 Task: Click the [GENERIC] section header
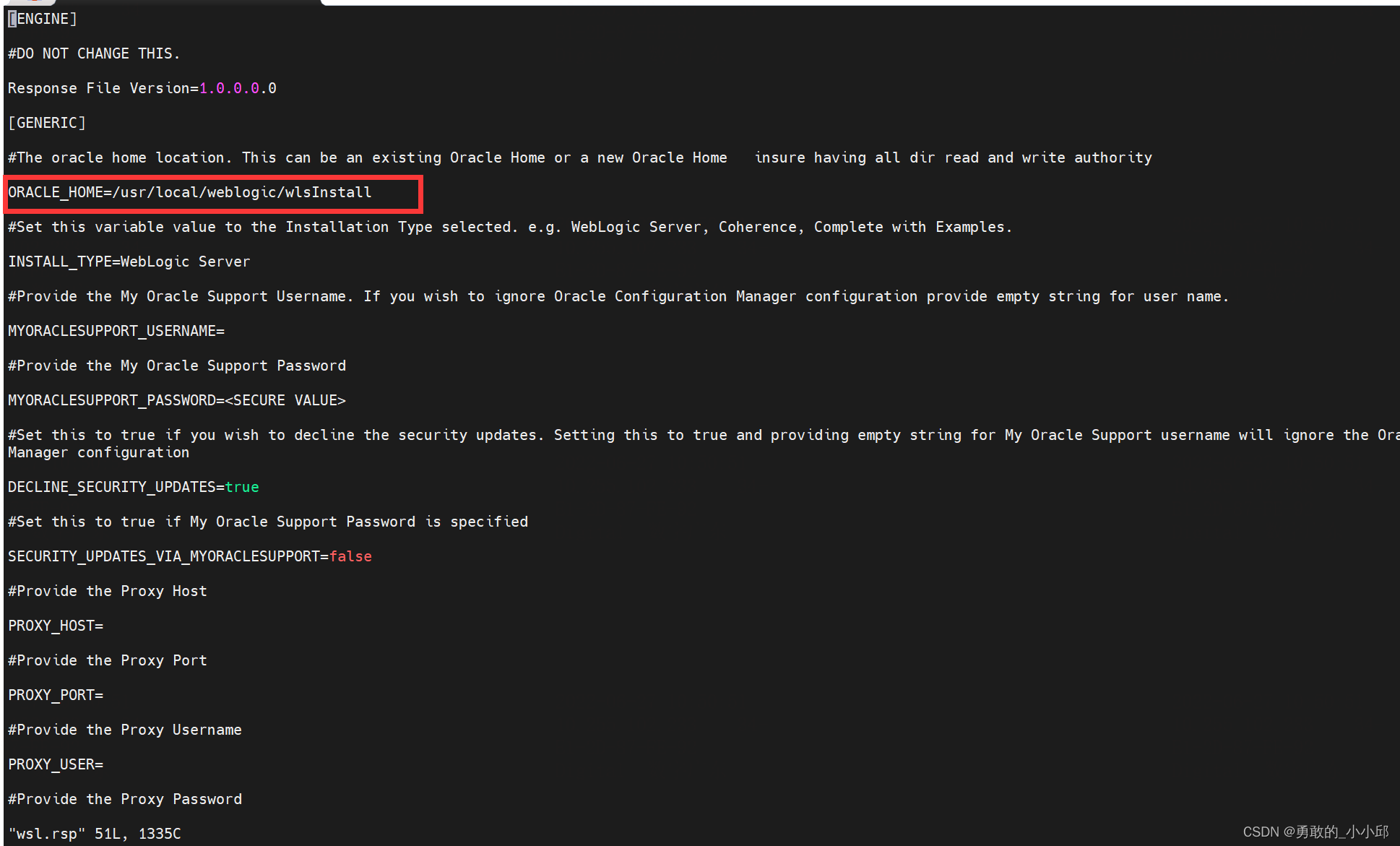click(47, 123)
